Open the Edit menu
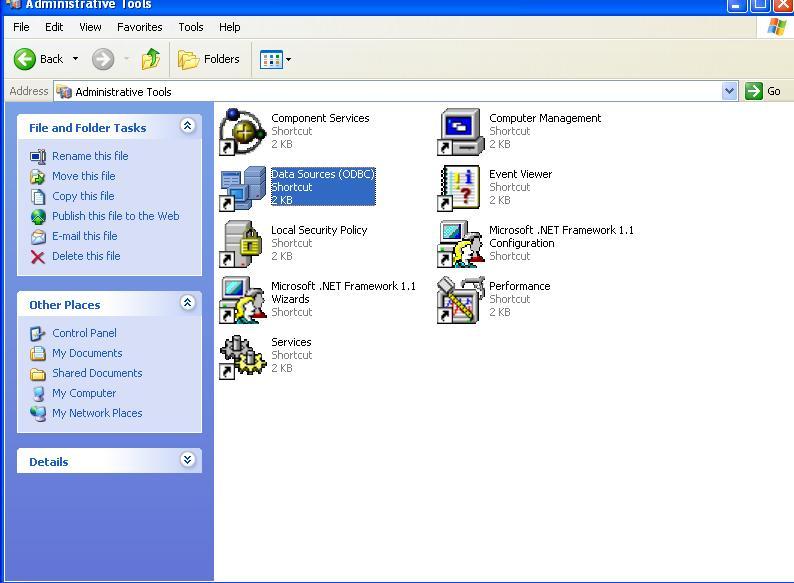The height and width of the screenshot is (583, 794). coord(54,27)
